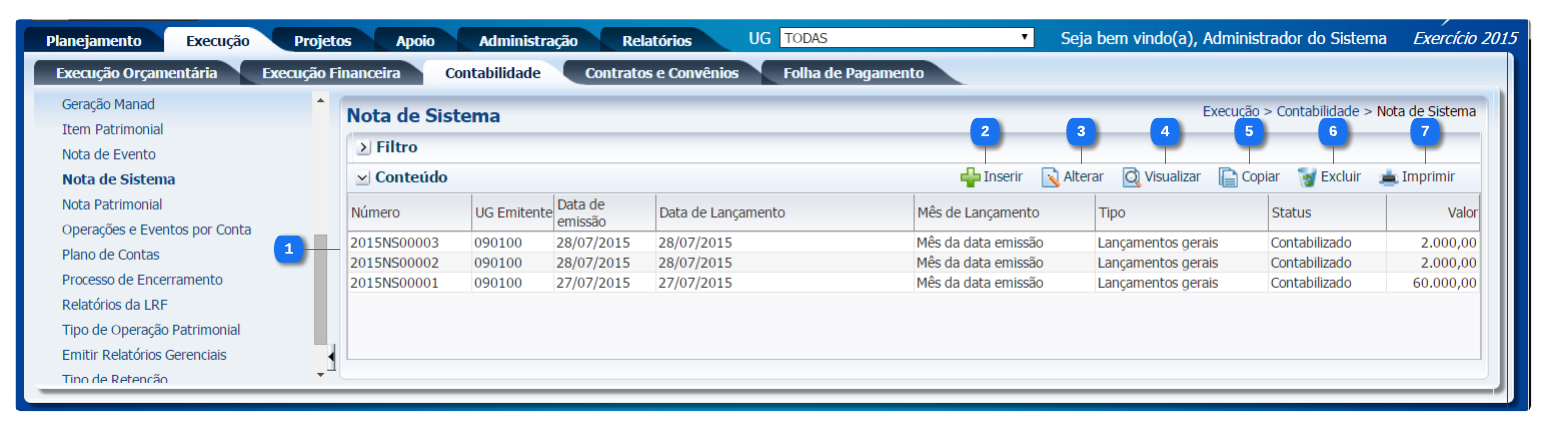Collapse the Conteúdo section
Screen dimensions: 1547x427
363,177
